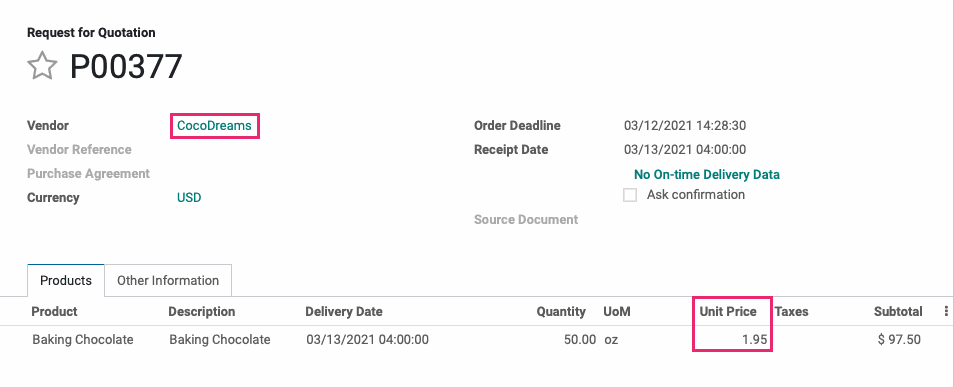Image resolution: width=954 pixels, height=387 pixels.
Task: Sort by the Product column header
Action: pos(54,312)
